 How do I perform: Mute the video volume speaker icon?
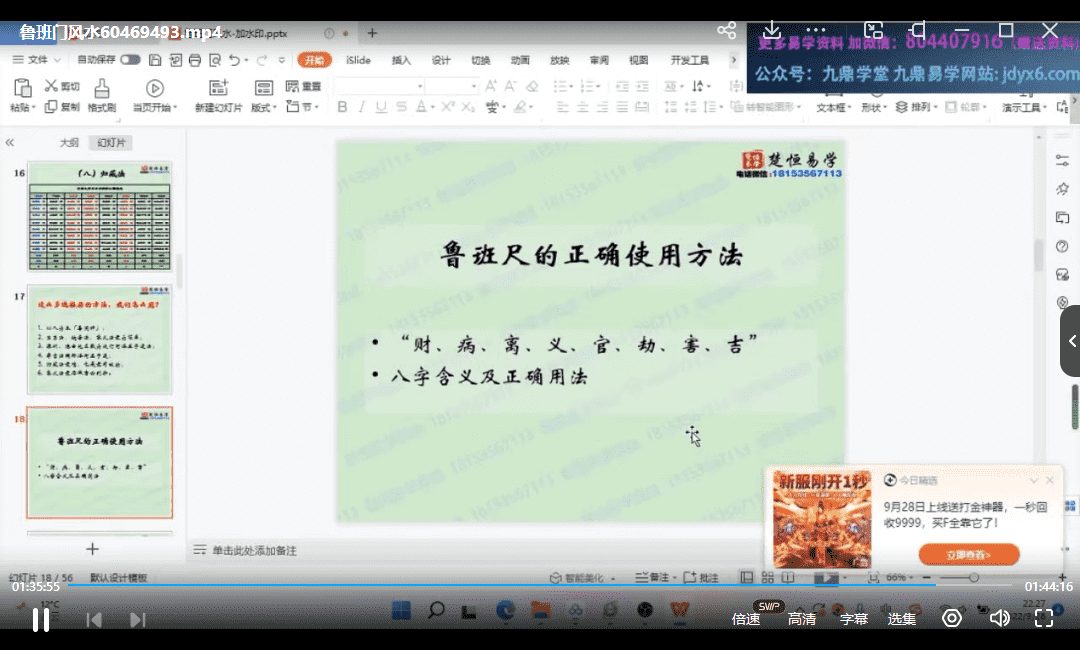[999, 618]
